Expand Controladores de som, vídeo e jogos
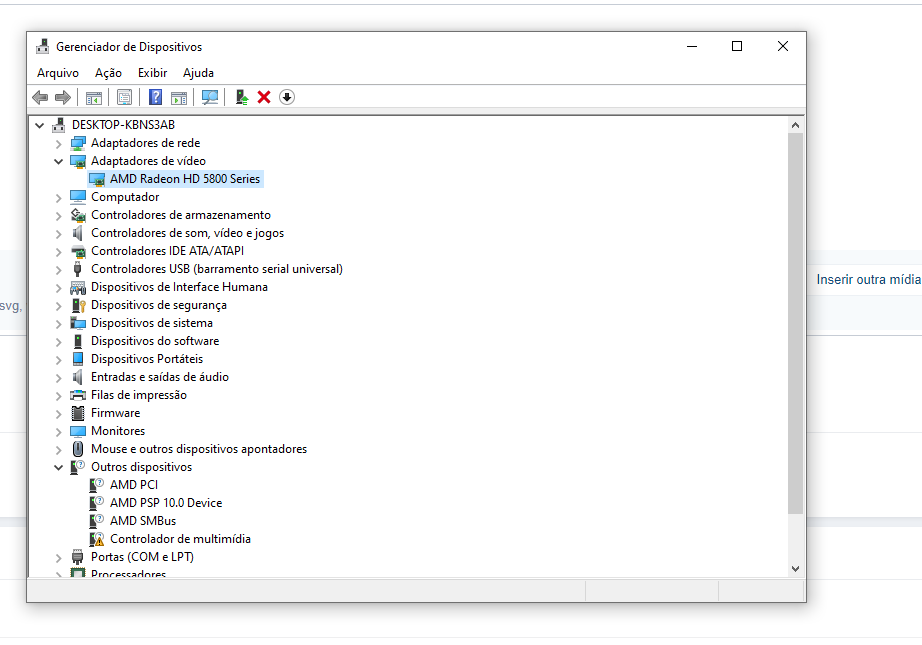 click(x=58, y=233)
